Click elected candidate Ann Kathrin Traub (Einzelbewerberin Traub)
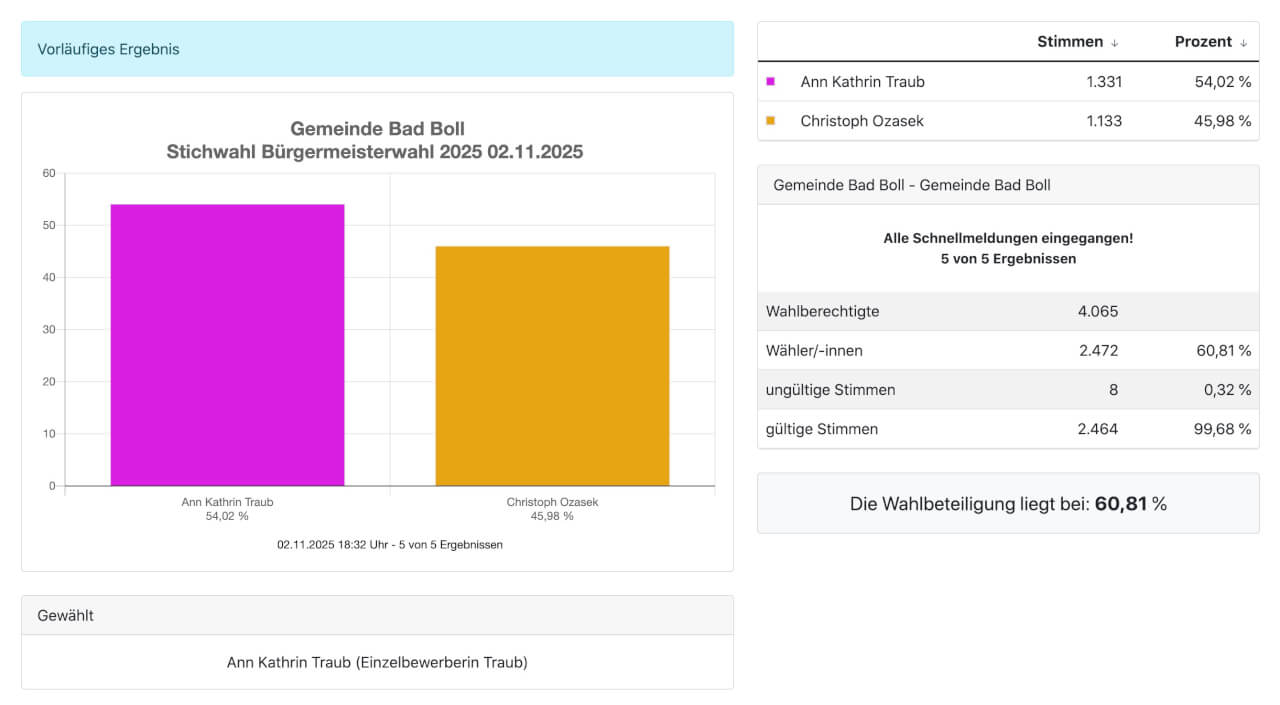Image resolution: width=1280 pixels, height=705 pixels. pyautogui.click(x=377, y=662)
